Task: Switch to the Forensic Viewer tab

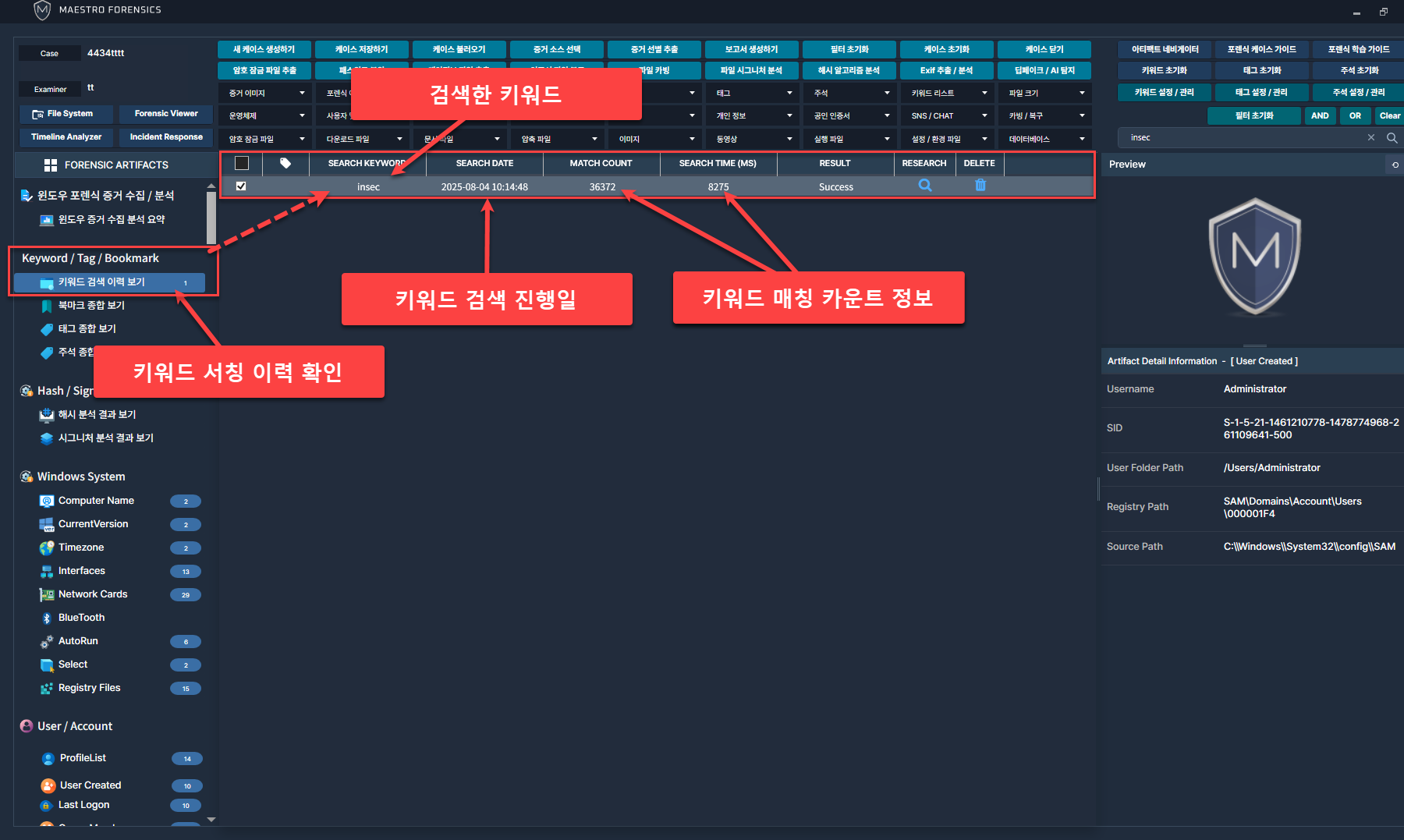Action: [x=166, y=114]
